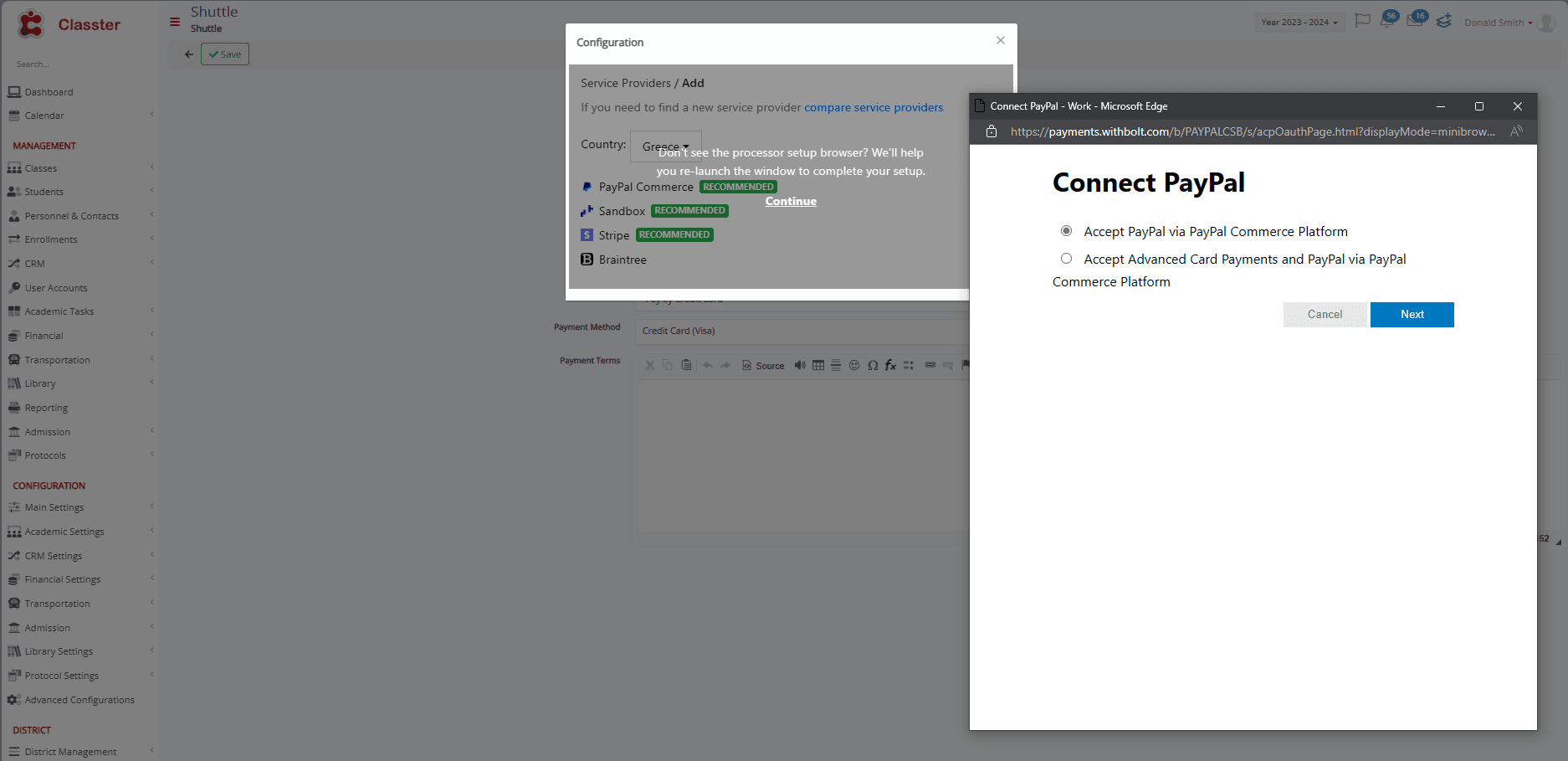Open User Accounts in the sidebar
This screenshot has width=1568, height=761.
coord(56,288)
